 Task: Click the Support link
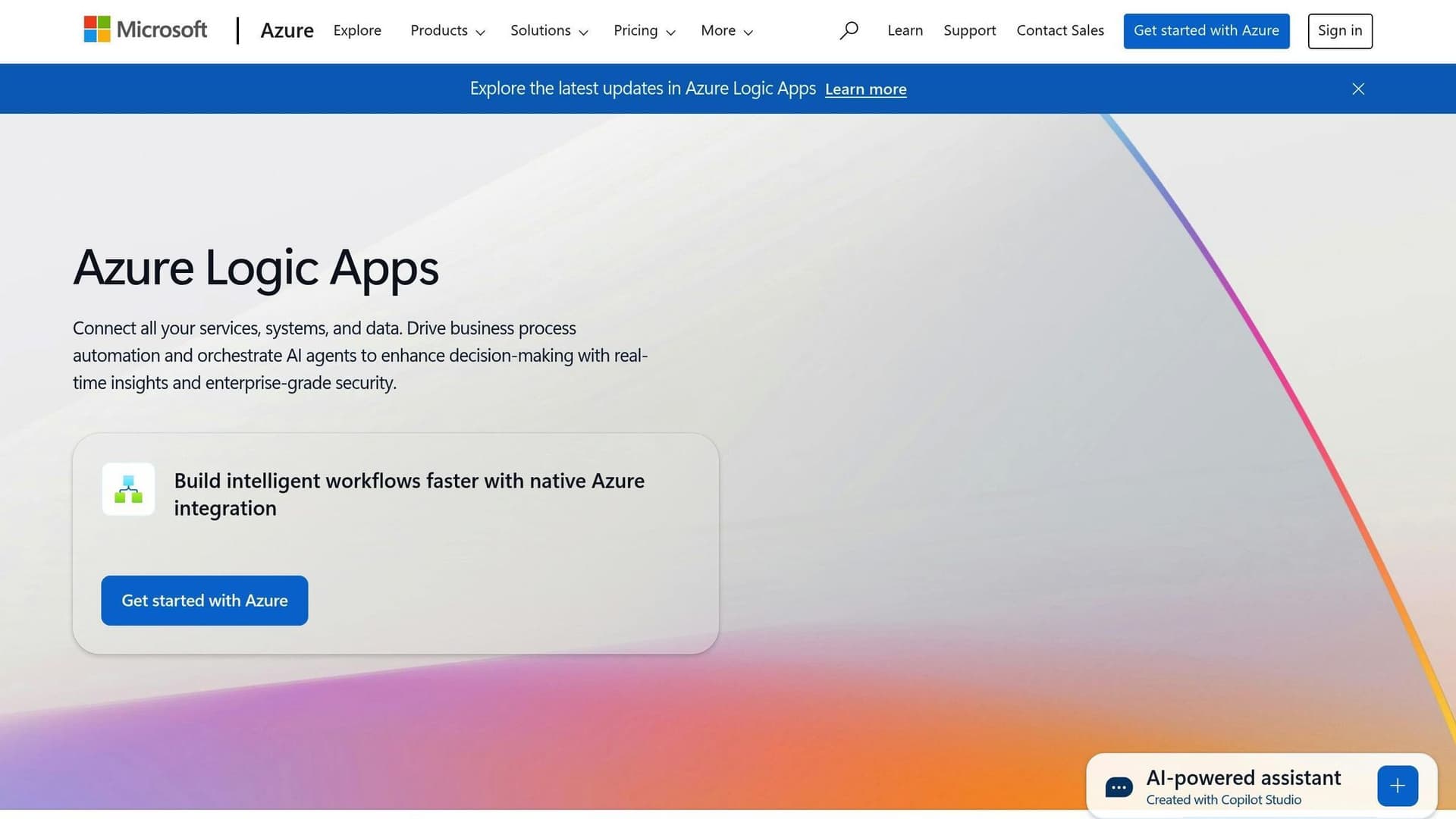tap(969, 30)
